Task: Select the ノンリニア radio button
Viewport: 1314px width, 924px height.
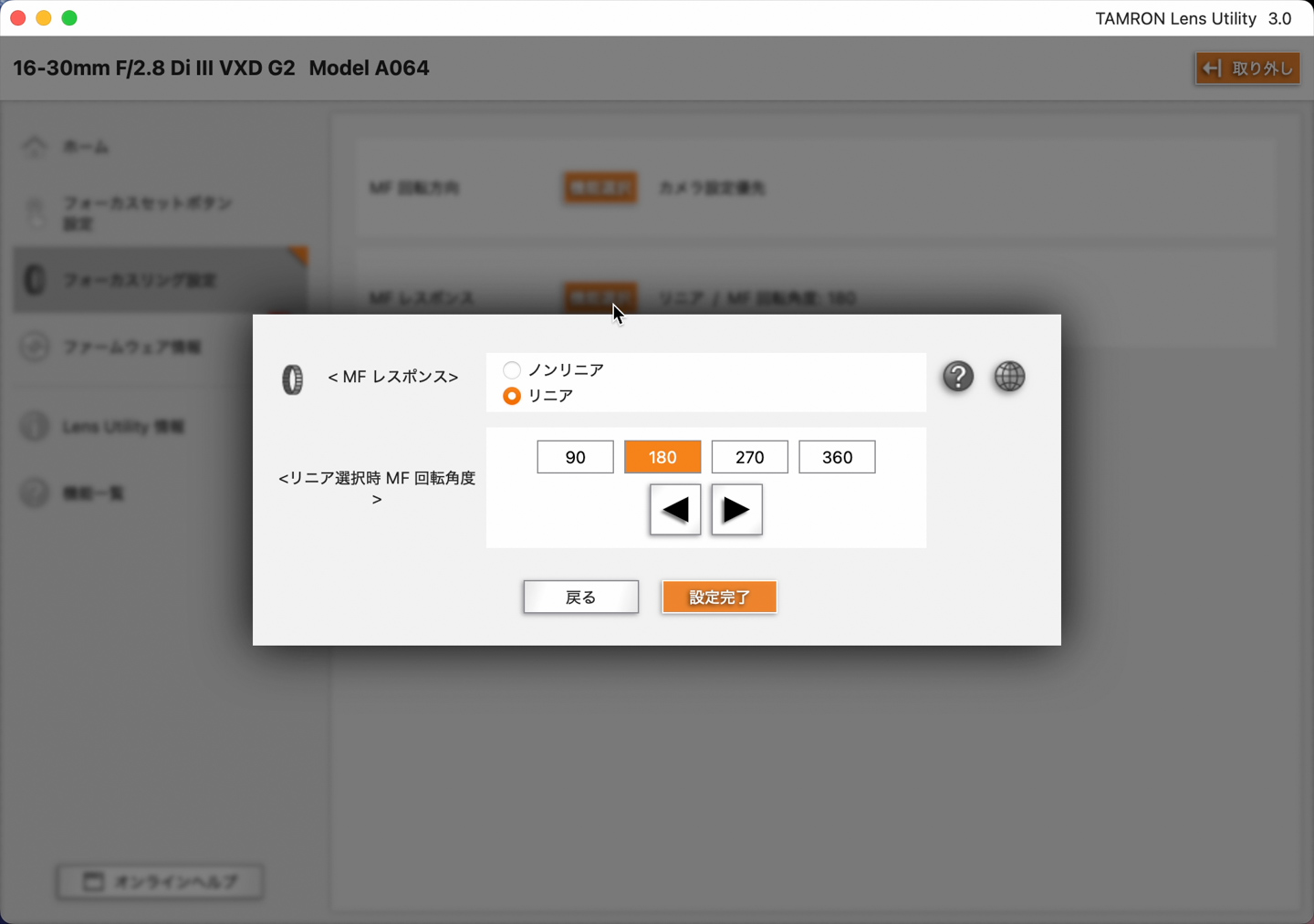Action: coord(512,370)
